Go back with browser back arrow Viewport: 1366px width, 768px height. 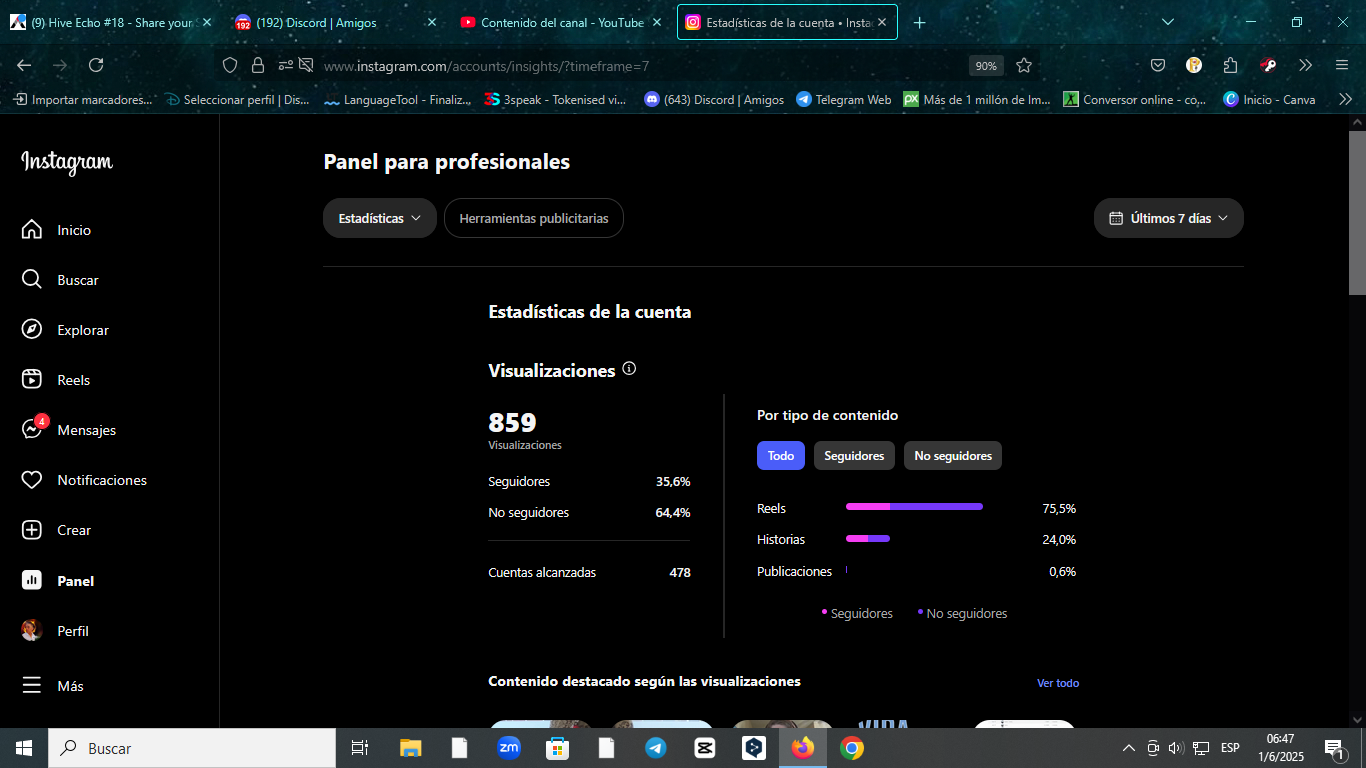24,65
